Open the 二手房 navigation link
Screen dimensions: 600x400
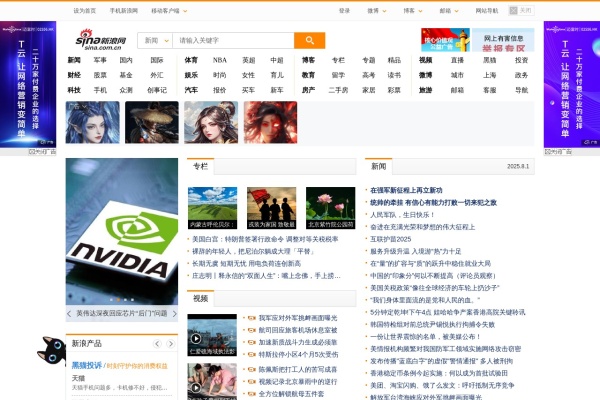coord(338,90)
